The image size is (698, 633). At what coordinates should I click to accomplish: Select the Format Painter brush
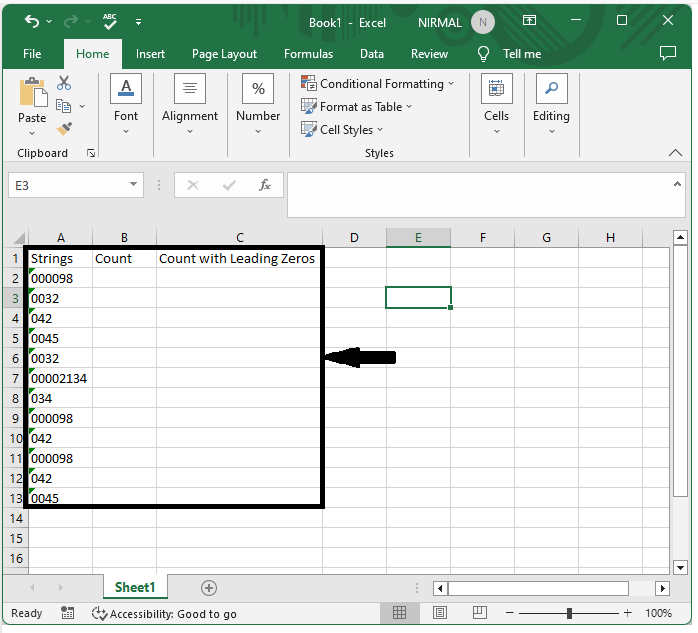click(64, 129)
